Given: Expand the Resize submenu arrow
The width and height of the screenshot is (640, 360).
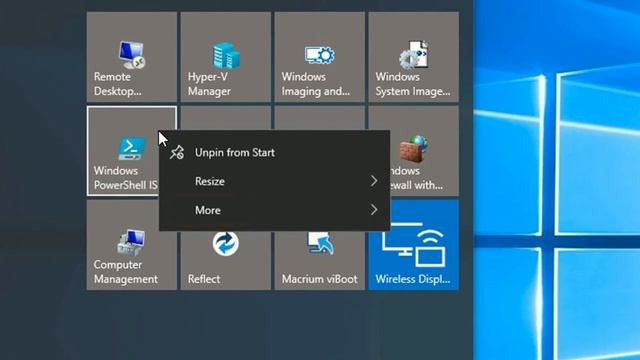Looking at the screenshot, I should pos(373,181).
